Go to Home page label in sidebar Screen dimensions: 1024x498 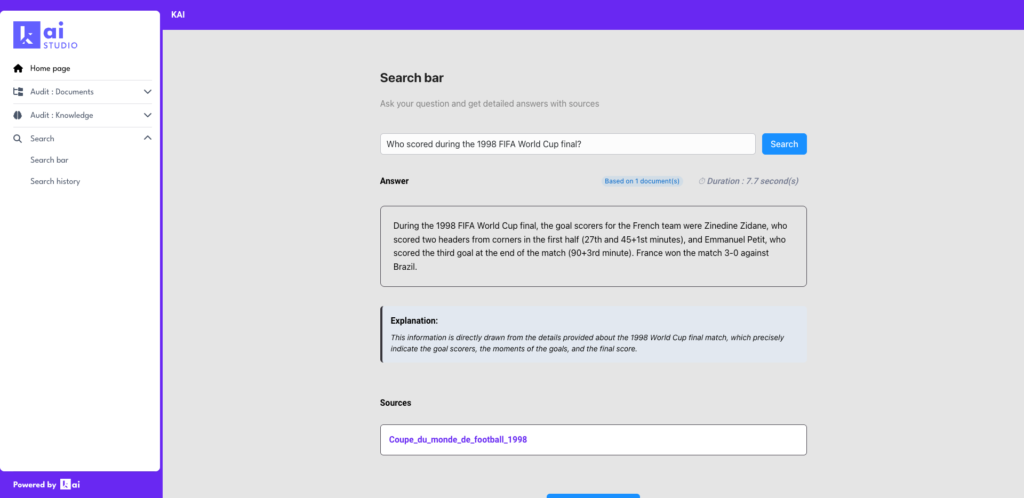point(50,68)
